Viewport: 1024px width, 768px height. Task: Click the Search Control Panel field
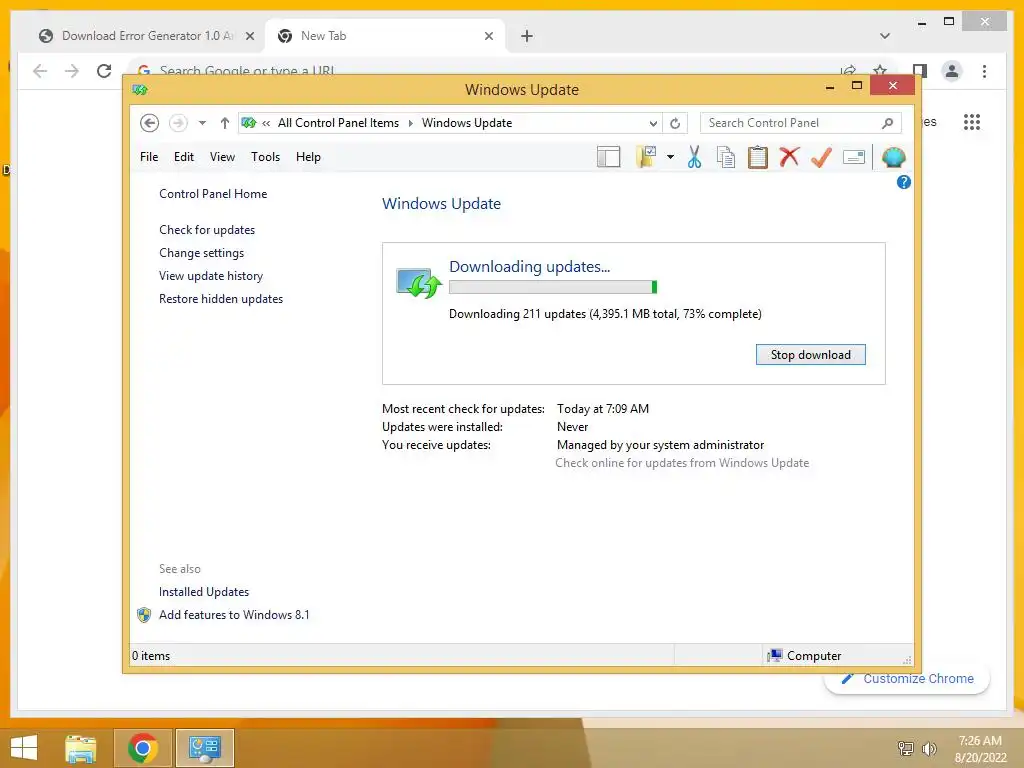click(x=801, y=123)
